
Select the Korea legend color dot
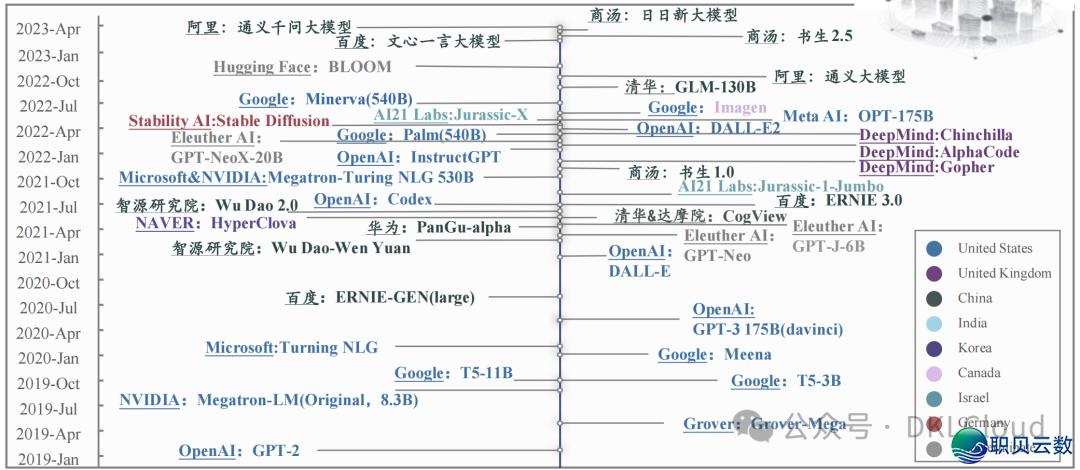(x=934, y=348)
